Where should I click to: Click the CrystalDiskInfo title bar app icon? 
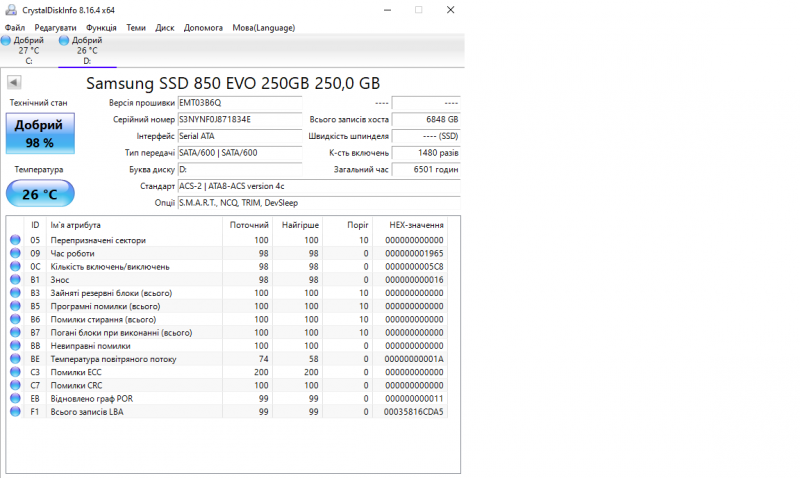(x=7, y=9)
